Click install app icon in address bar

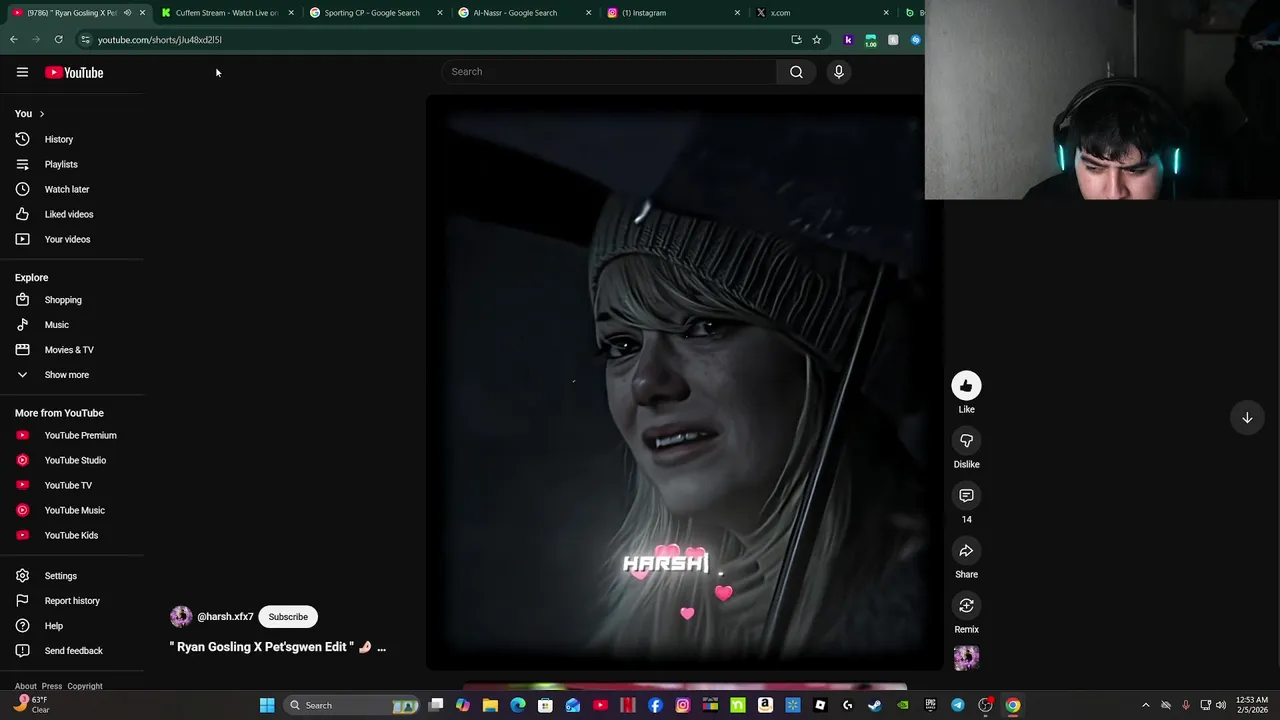tap(796, 40)
